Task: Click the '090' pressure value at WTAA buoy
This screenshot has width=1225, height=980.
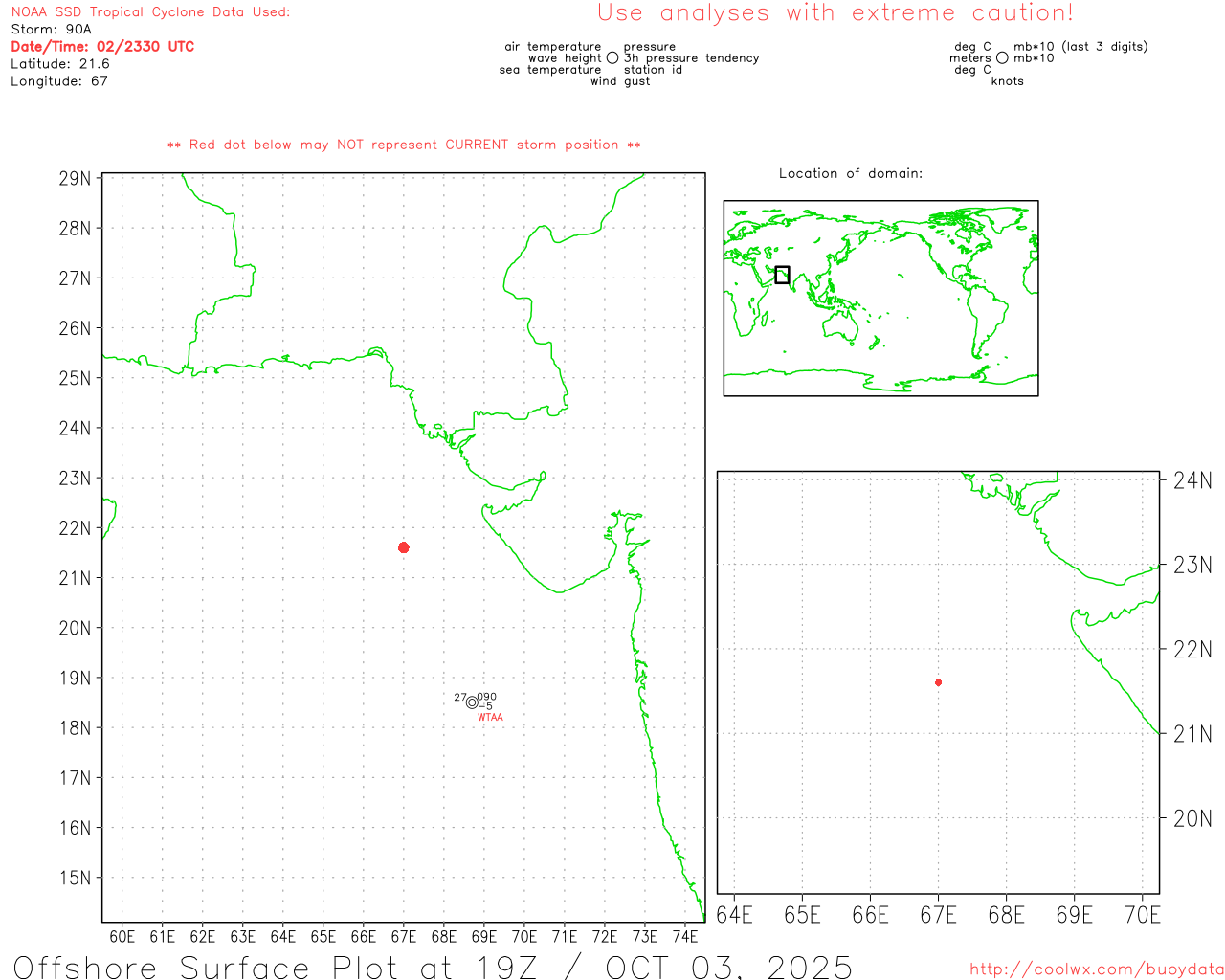Action: (x=487, y=697)
